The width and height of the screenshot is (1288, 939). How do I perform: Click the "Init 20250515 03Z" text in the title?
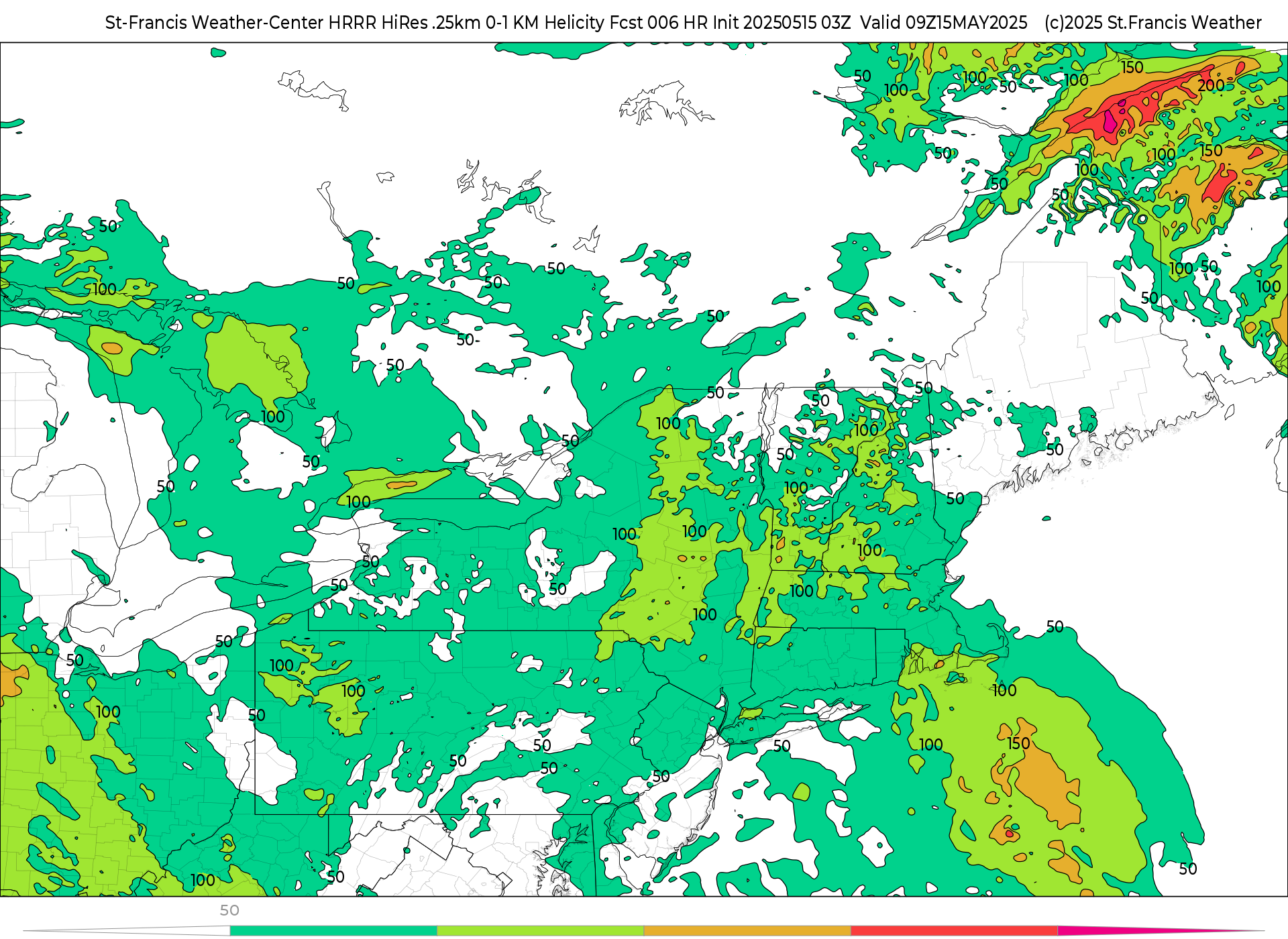pyautogui.click(x=782, y=23)
